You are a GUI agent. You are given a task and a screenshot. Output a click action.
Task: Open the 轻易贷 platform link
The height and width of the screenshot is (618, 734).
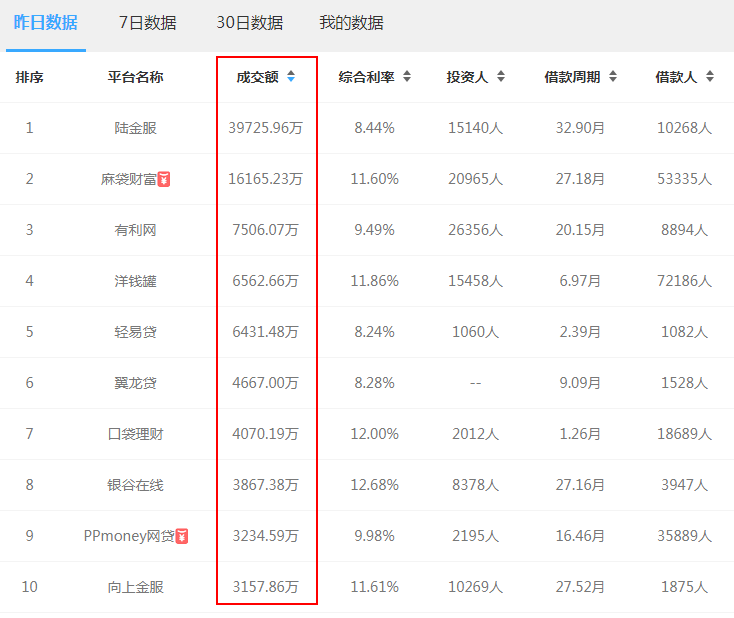(135, 332)
